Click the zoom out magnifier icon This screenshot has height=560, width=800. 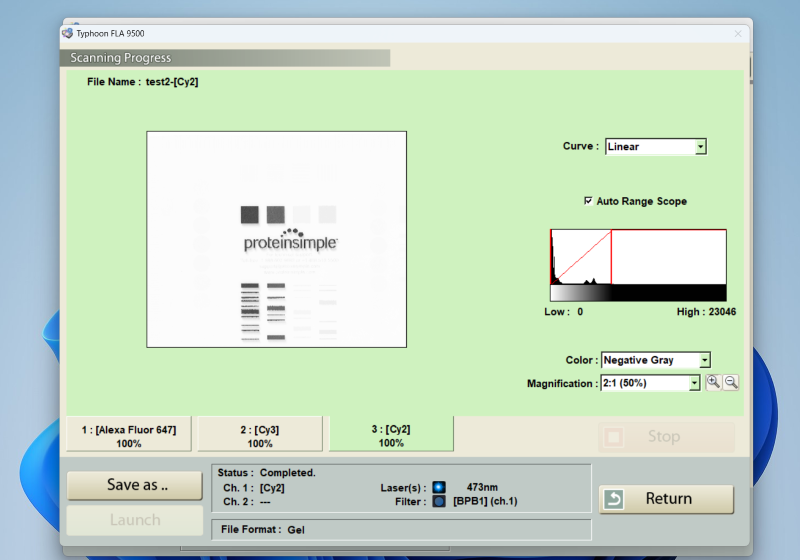[731, 383]
